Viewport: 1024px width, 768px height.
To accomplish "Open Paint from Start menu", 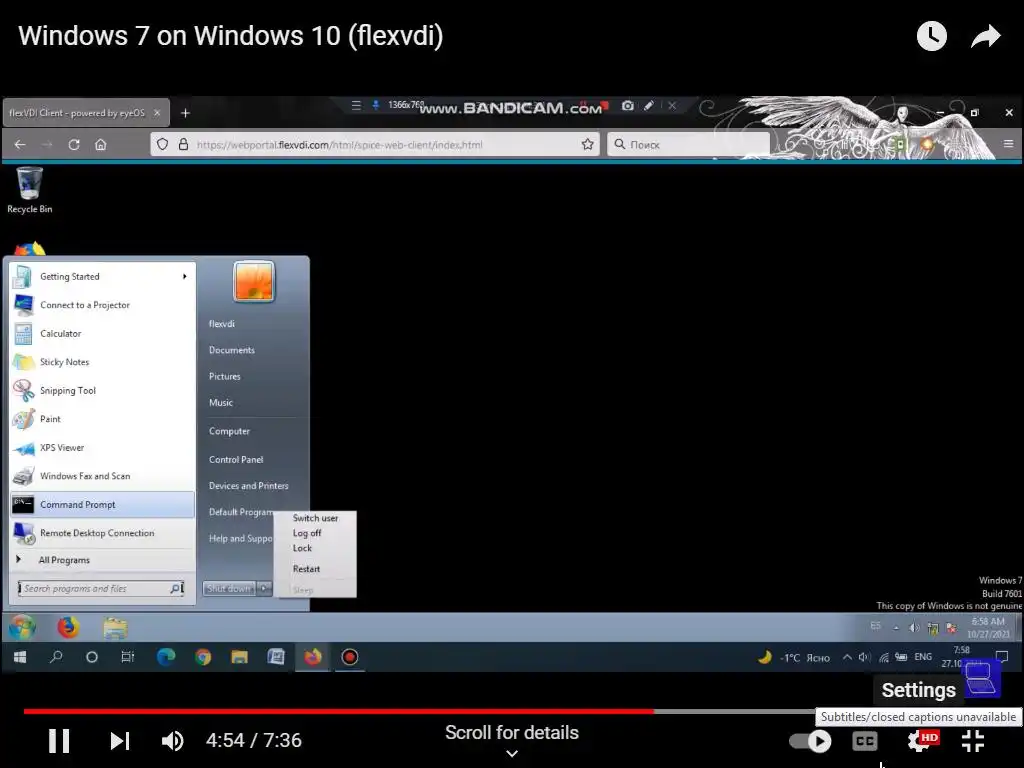I will tap(103, 419).
